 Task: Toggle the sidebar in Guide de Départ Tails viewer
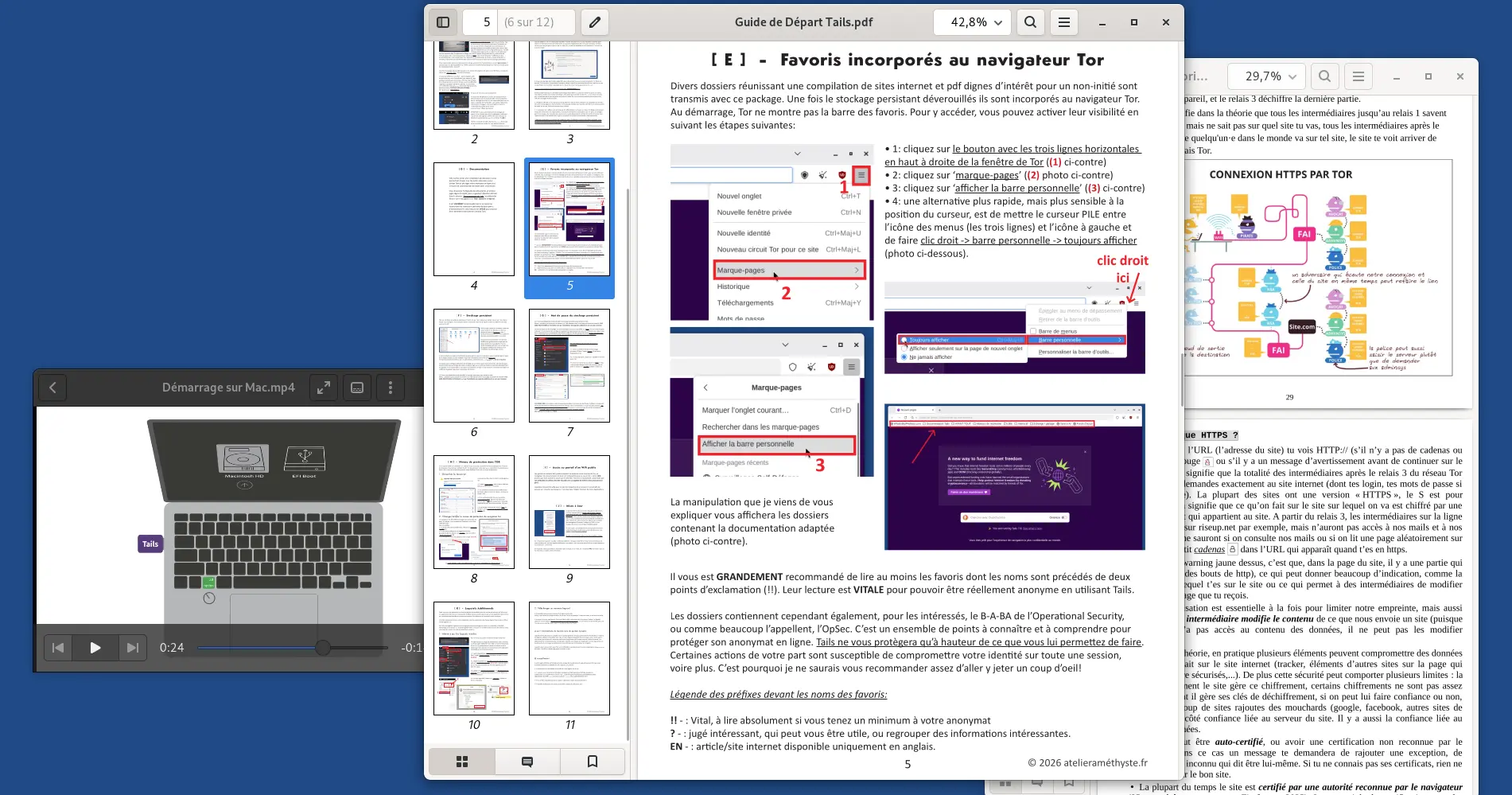click(443, 22)
